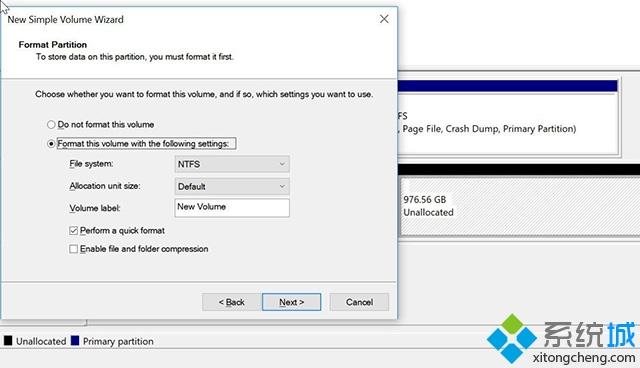640x368 pixels.
Task: Click the 'Volume label:' label text
Action: tap(95, 208)
